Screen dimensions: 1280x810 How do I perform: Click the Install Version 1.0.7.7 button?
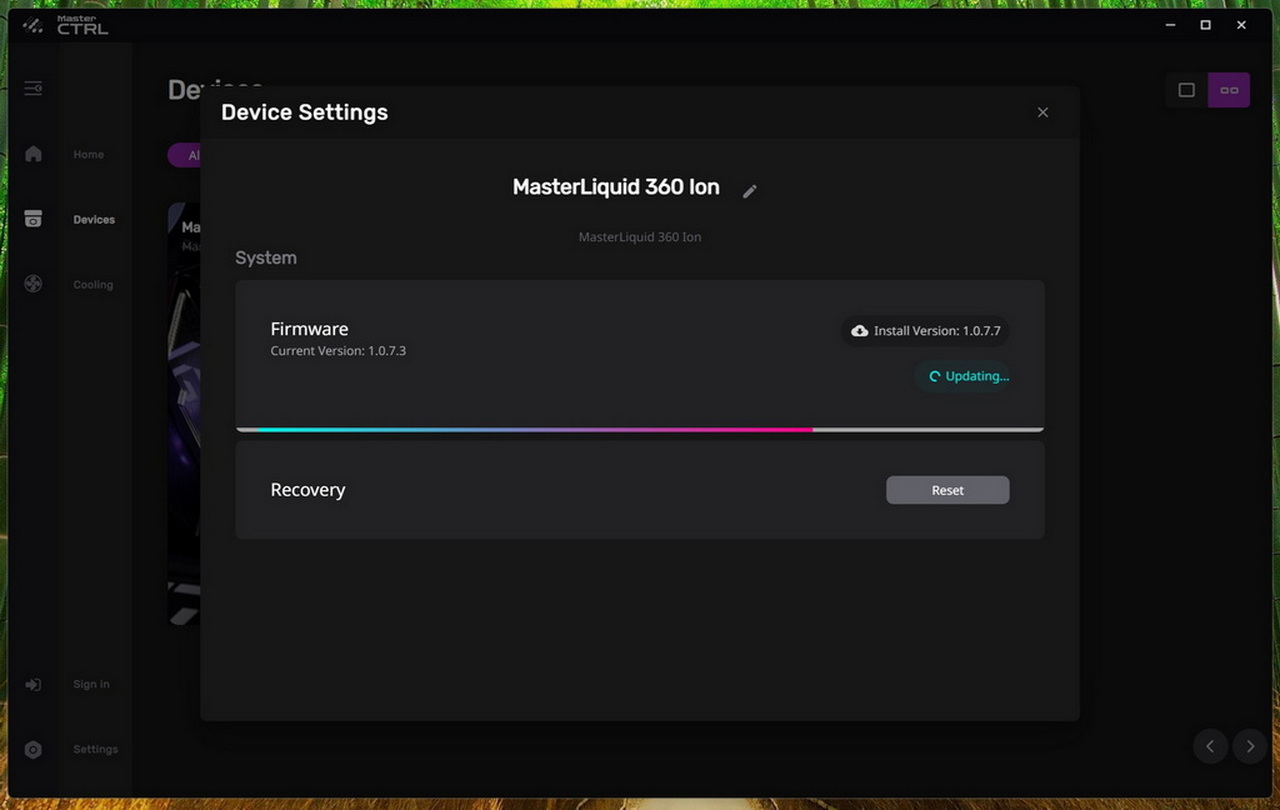click(x=925, y=330)
